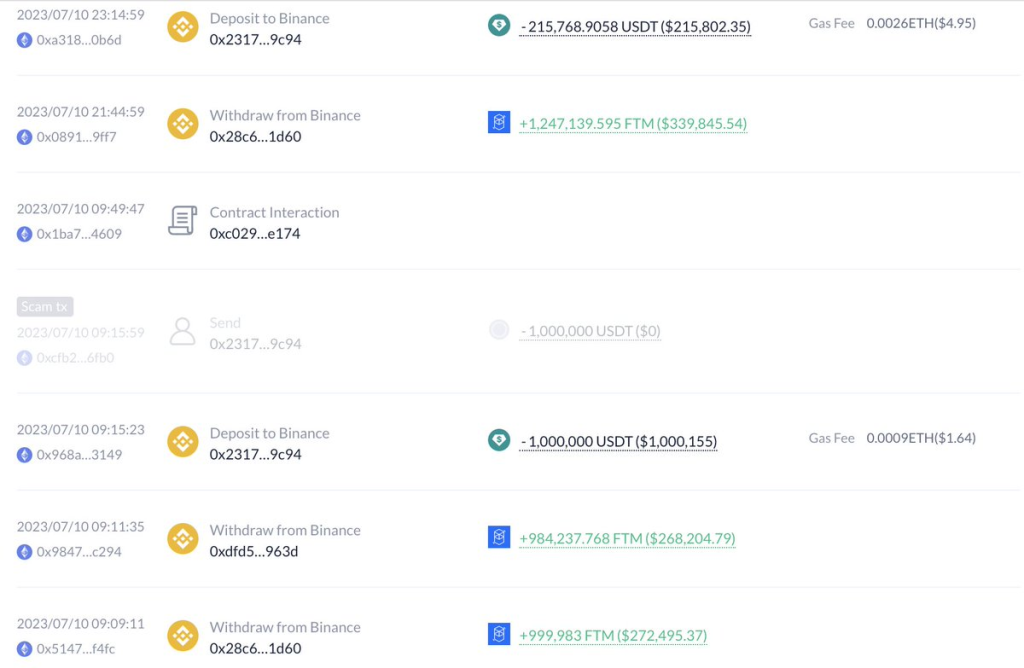Click the faded token icon in the scam transaction
Viewport: 1024px width, 668px height.
[x=499, y=331]
